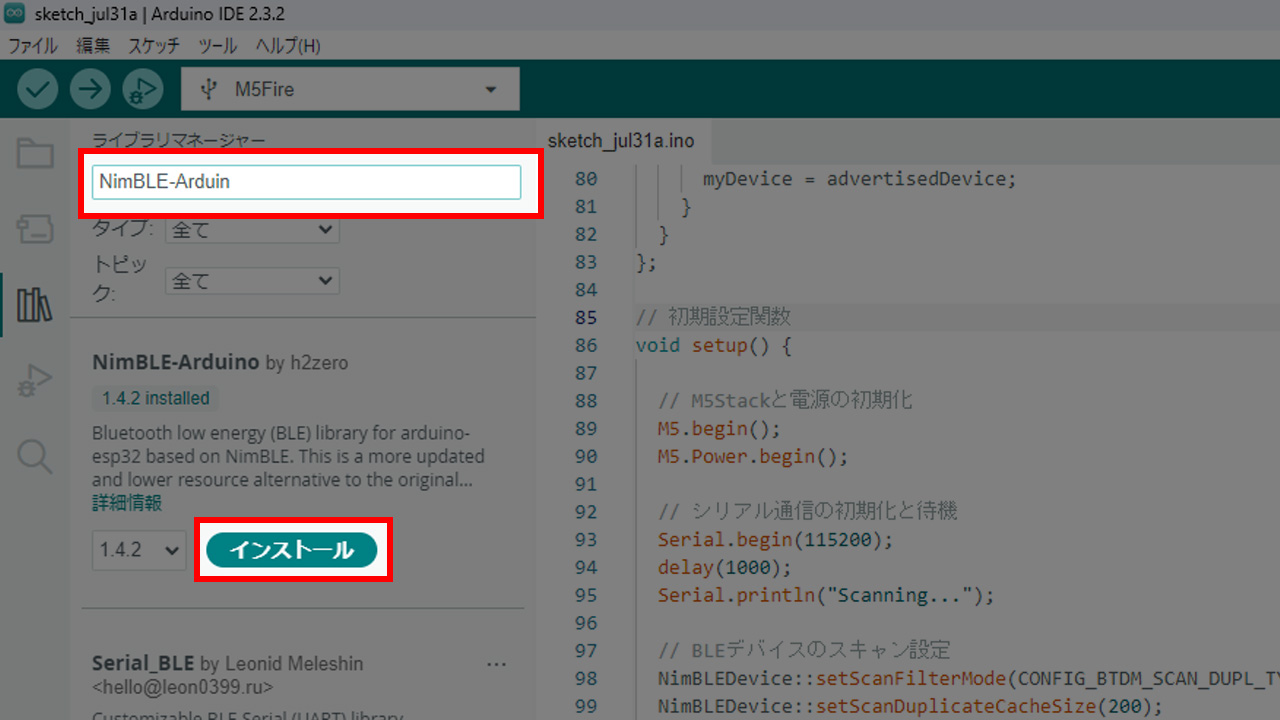Open the ファイル menu
This screenshot has width=1280, height=720.
click(x=32, y=46)
